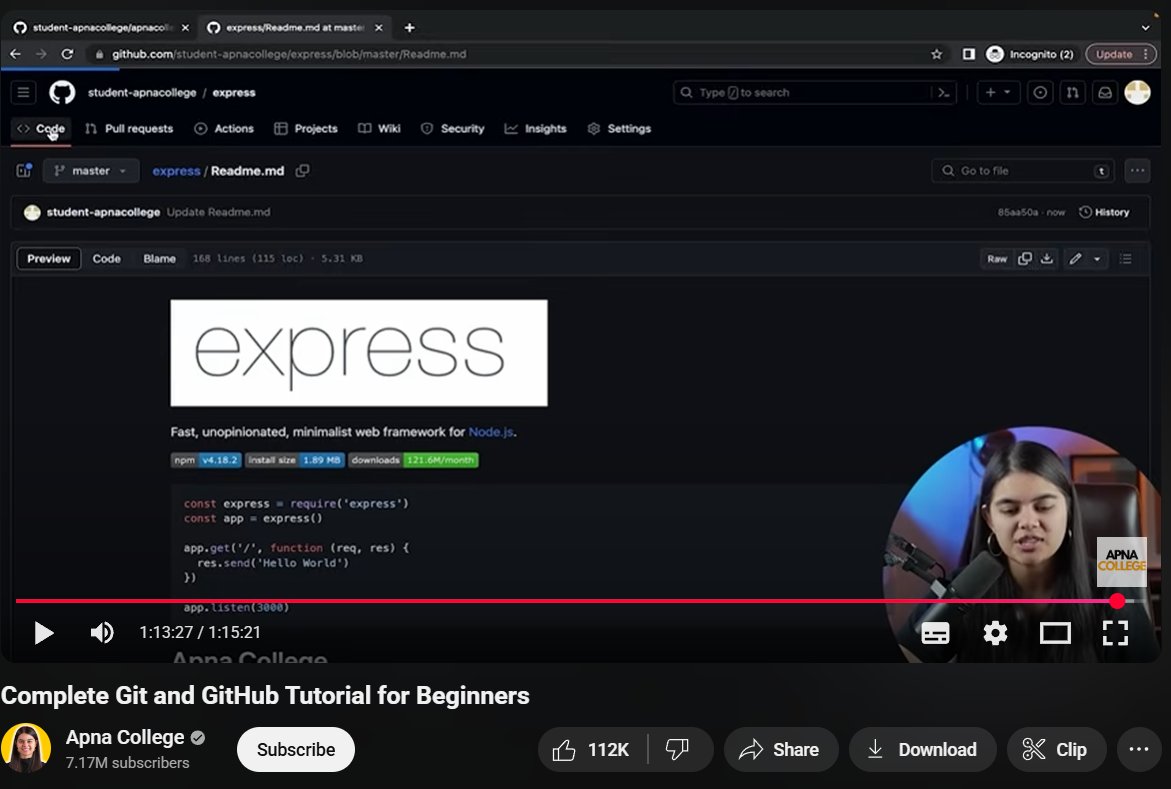1171x789 pixels.
Task: Switch to Pull requests tab
Action: [x=129, y=129]
